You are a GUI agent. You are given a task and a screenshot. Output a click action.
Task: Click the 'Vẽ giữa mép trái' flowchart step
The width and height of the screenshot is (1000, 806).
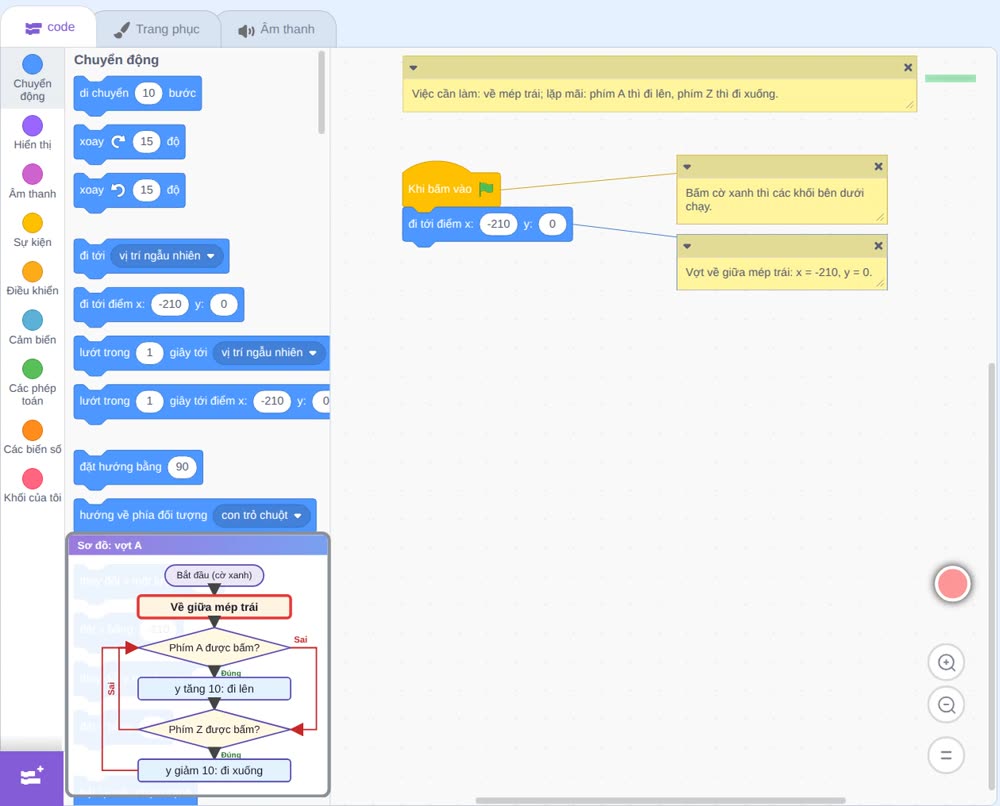[214, 607]
